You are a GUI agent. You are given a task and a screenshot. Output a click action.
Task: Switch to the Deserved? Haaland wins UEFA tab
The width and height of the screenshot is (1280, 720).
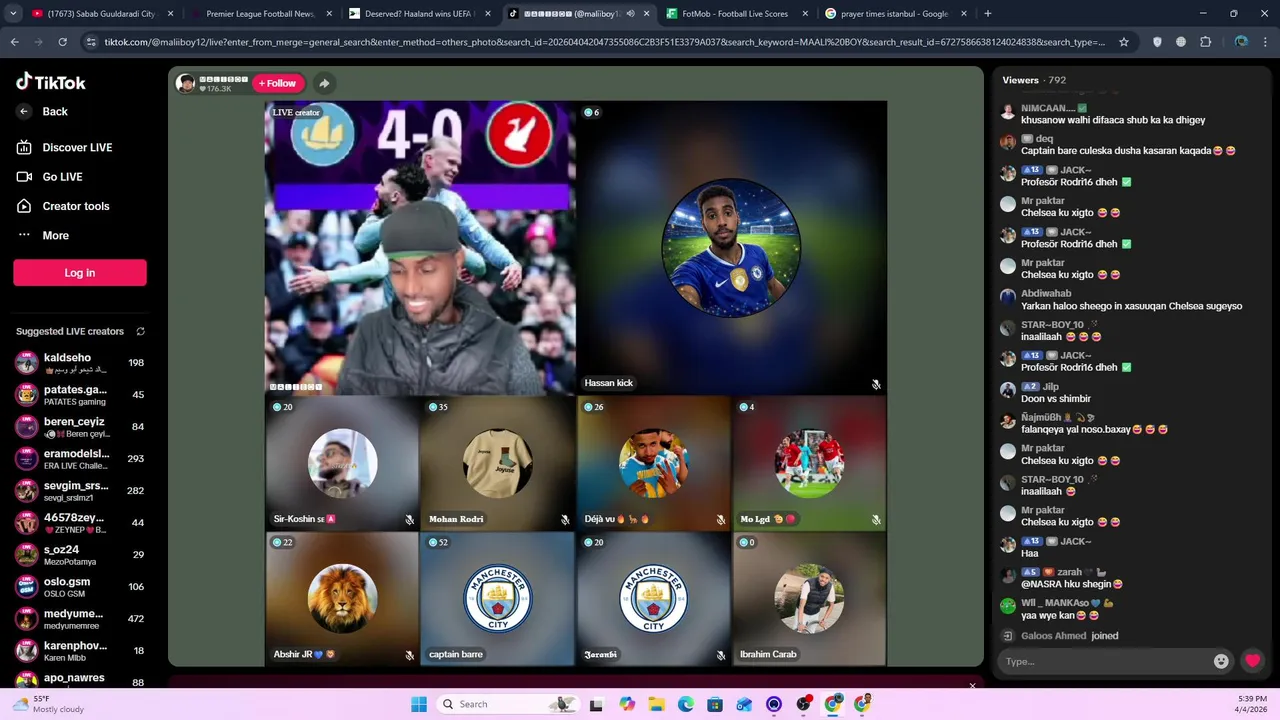tap(419, 14)
